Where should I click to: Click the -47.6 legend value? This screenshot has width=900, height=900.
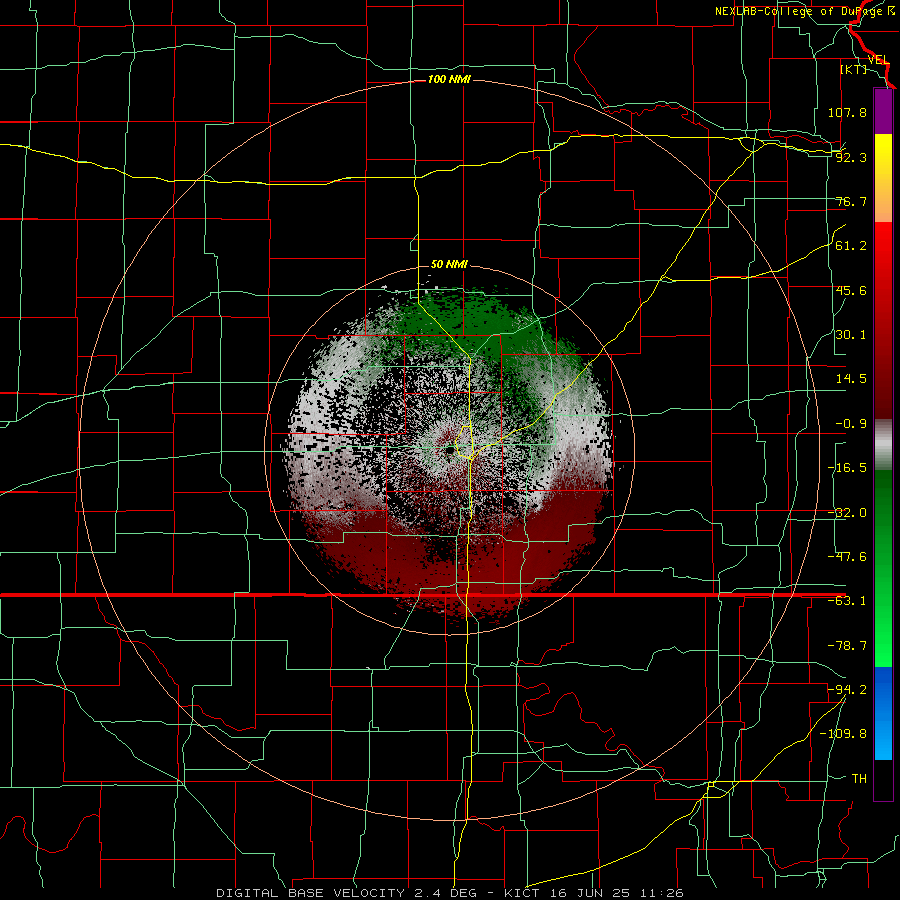tap(847, 557)
